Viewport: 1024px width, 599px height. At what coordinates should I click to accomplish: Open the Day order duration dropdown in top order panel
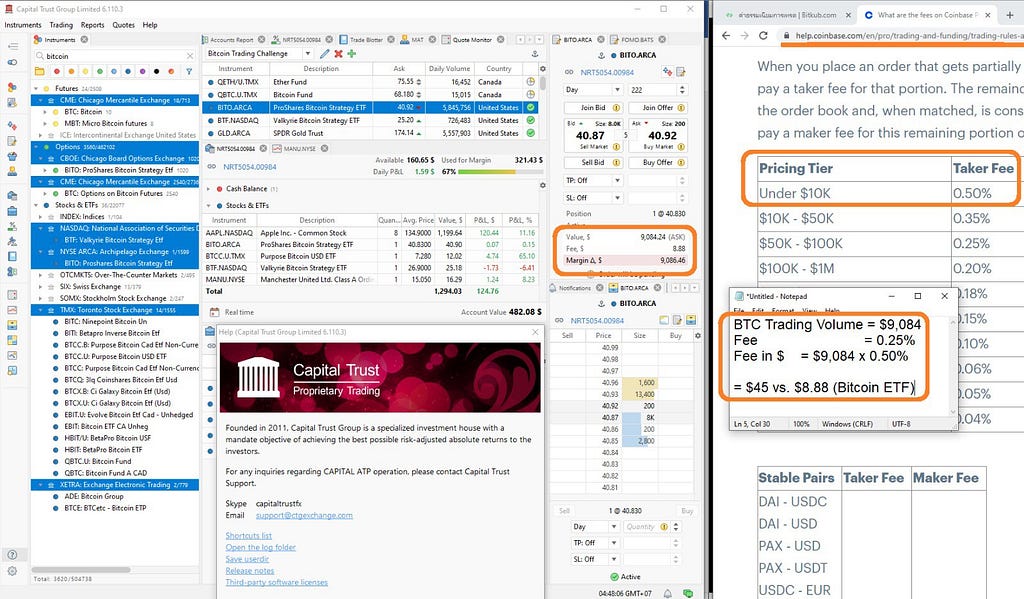coord(617,89)
